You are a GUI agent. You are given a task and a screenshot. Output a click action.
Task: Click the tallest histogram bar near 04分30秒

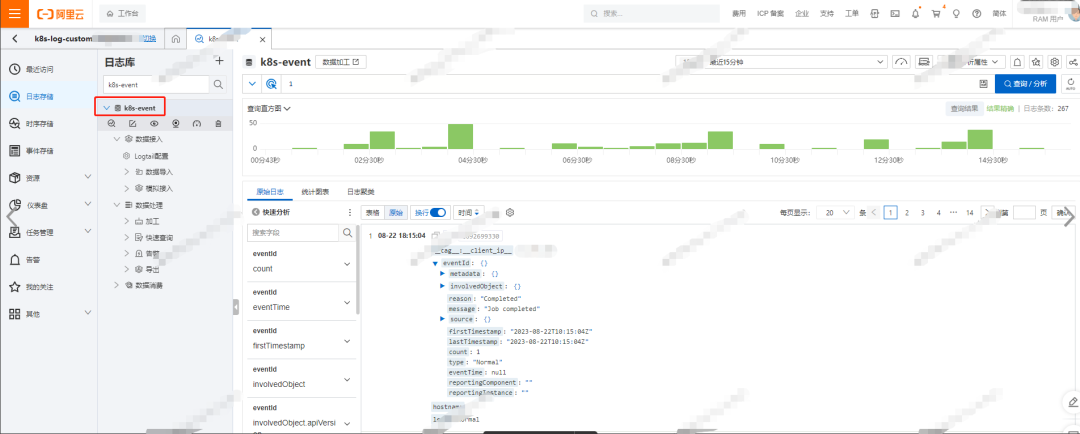pos(460,136)
